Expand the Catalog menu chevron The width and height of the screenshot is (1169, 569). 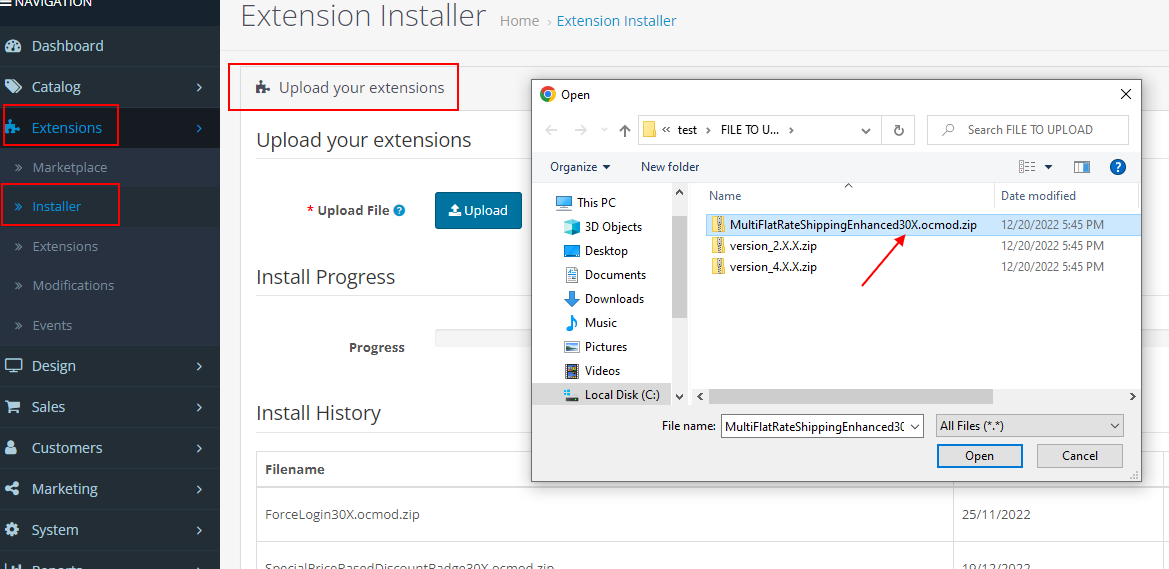[199, 87]
